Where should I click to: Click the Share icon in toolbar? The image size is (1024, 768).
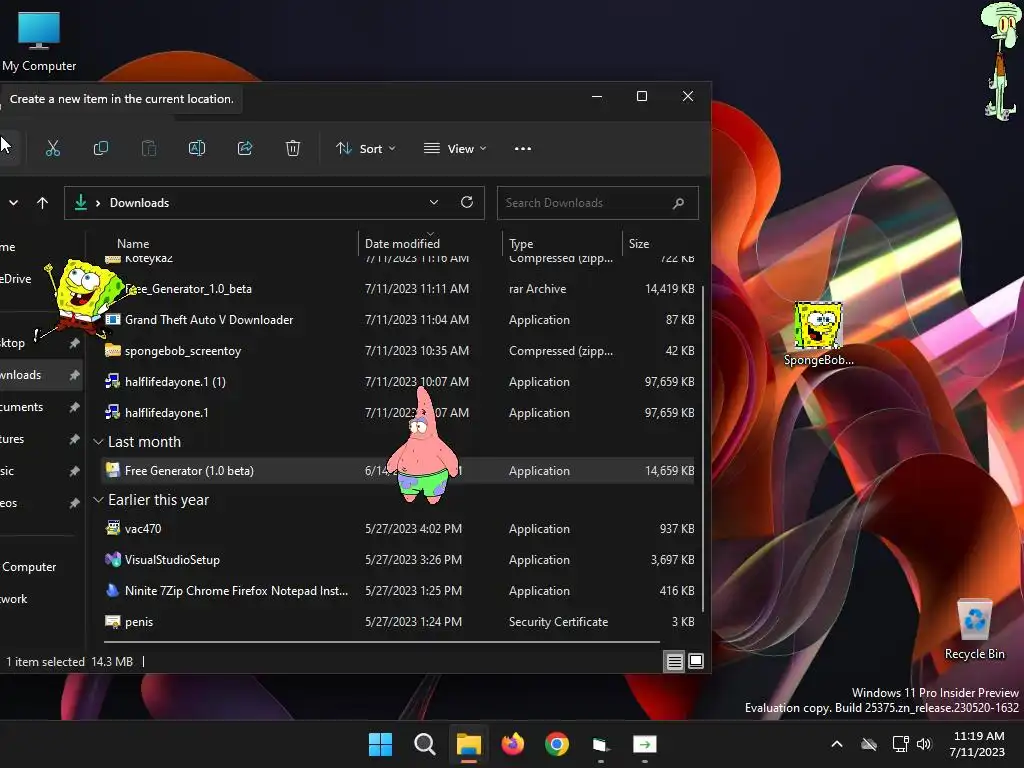click(245, 149)
